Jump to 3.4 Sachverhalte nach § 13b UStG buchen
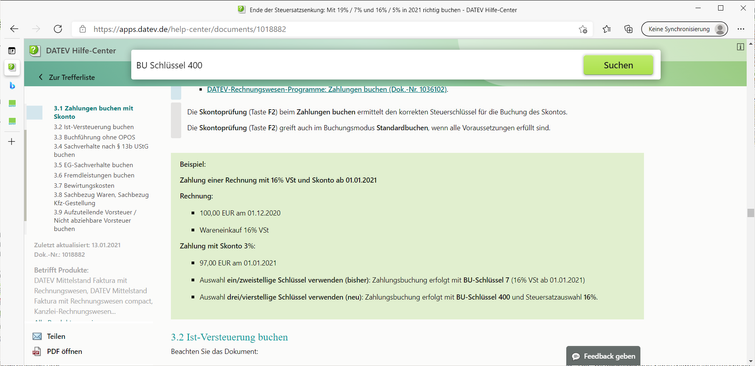 coord(102,150)
